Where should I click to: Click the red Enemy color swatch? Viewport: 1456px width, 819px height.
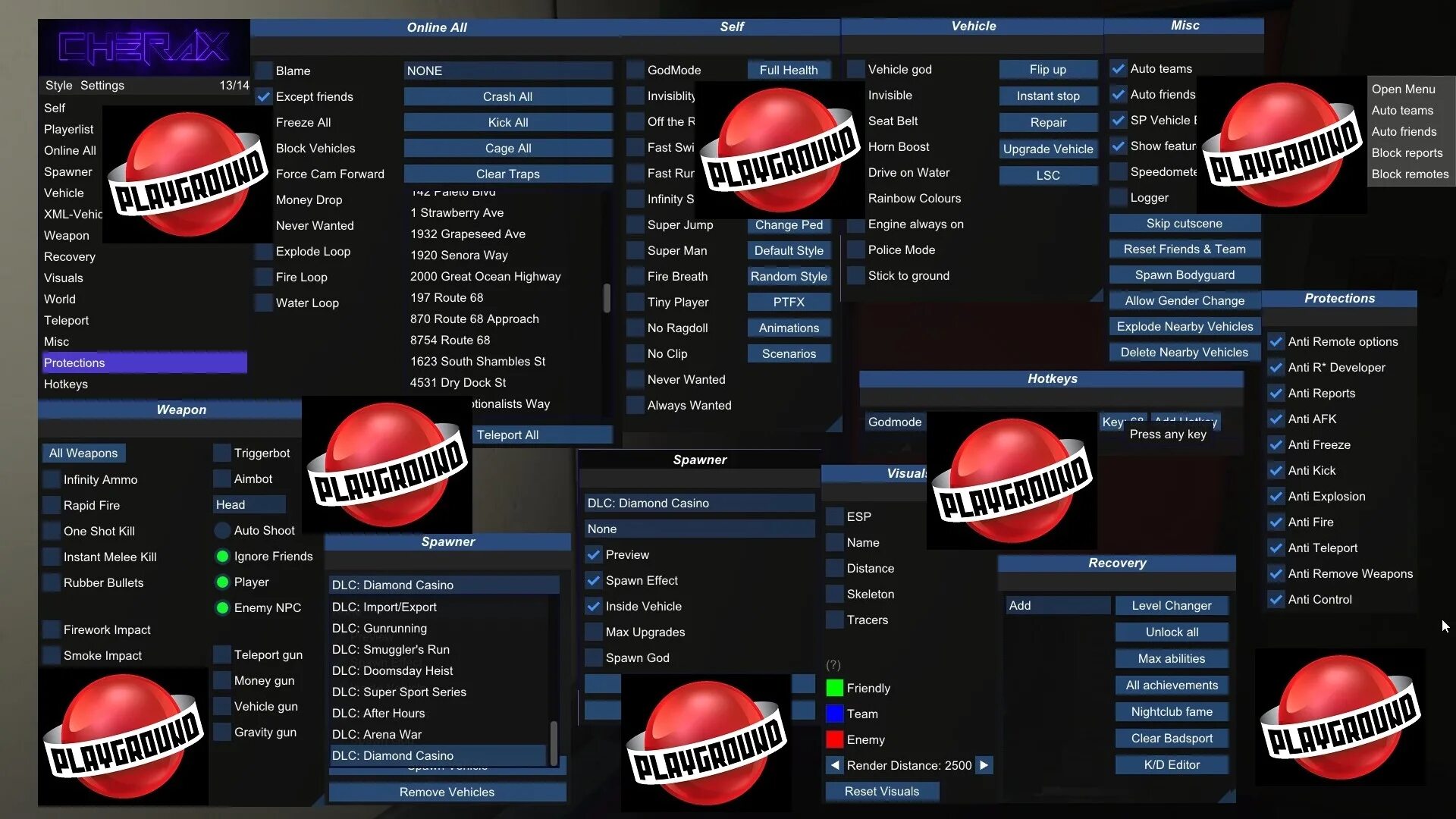click(x=834, y=739)
